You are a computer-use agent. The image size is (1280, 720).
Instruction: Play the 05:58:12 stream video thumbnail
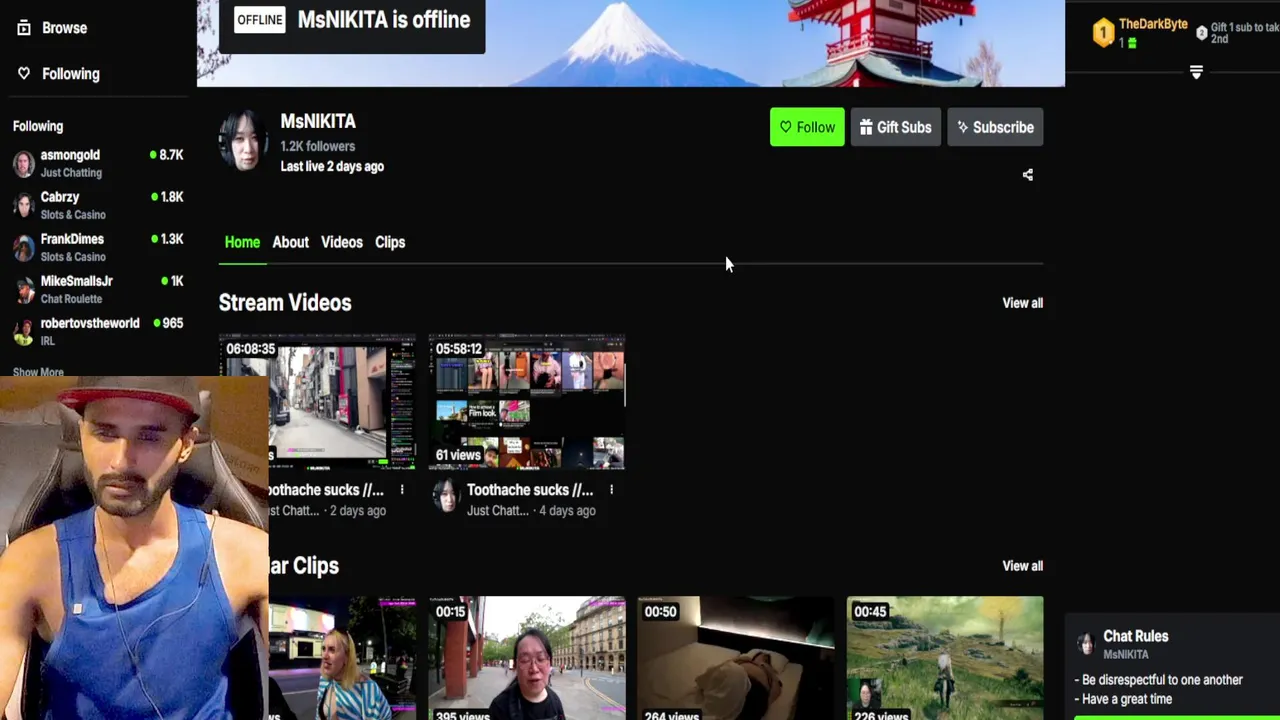point(527,402)
